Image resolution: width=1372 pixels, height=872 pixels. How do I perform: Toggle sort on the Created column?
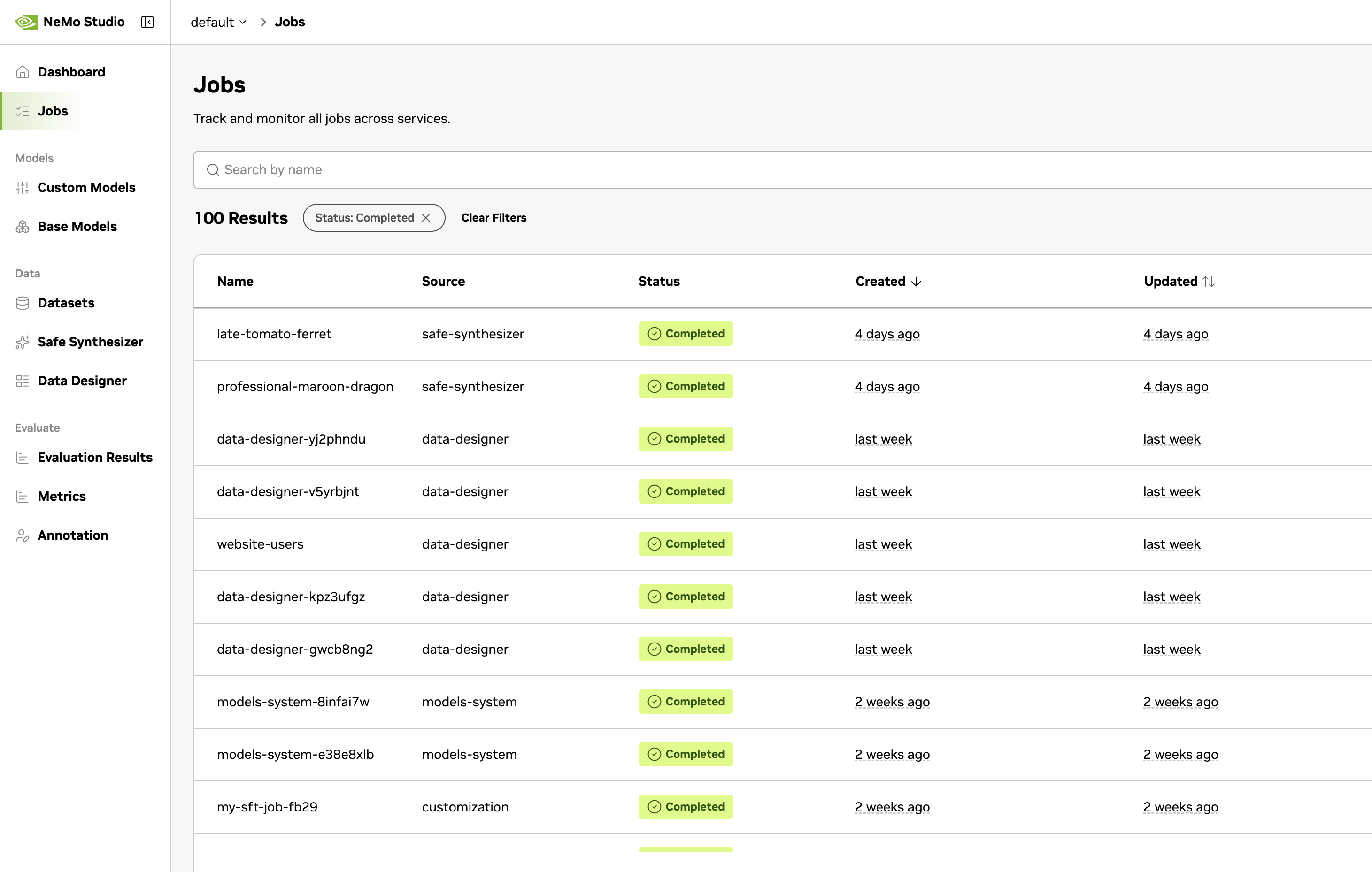[x=888, y=282]
